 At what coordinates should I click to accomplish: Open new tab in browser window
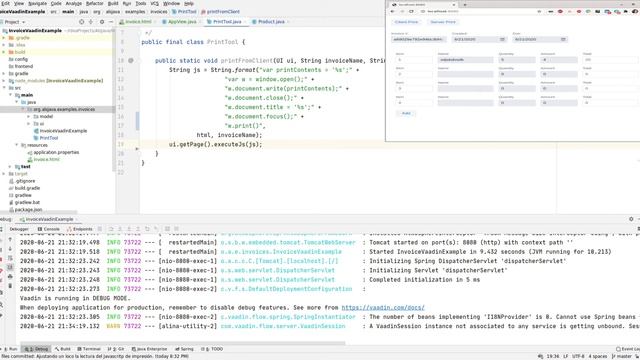coord(465,4)
